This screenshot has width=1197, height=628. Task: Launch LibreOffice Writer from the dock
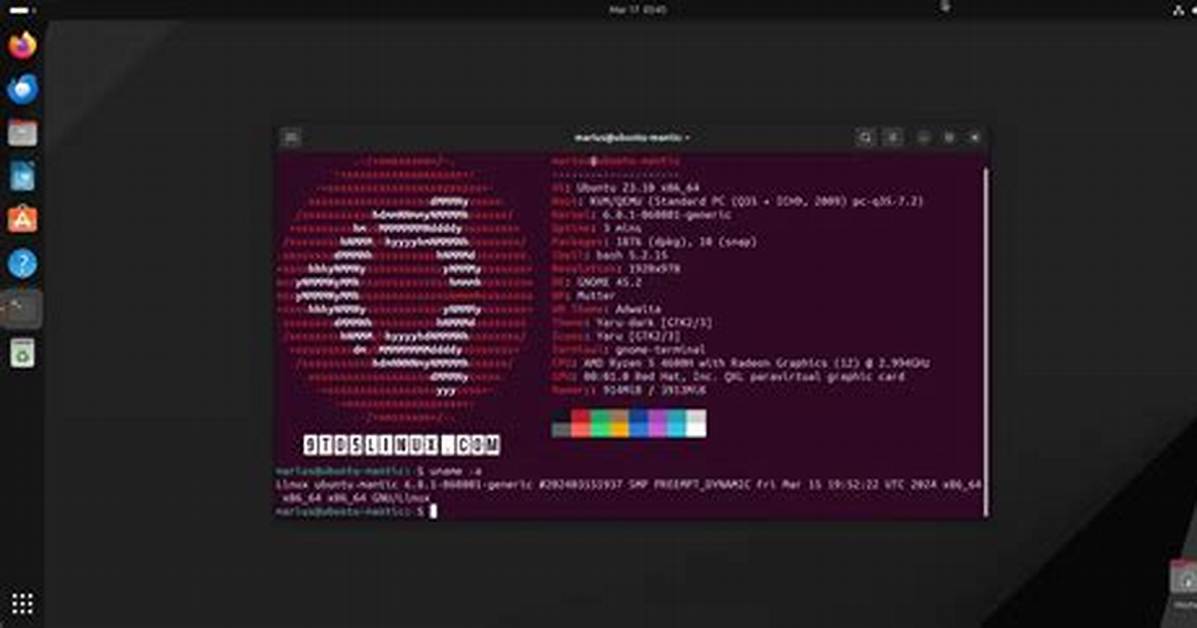tap(22, 176)
